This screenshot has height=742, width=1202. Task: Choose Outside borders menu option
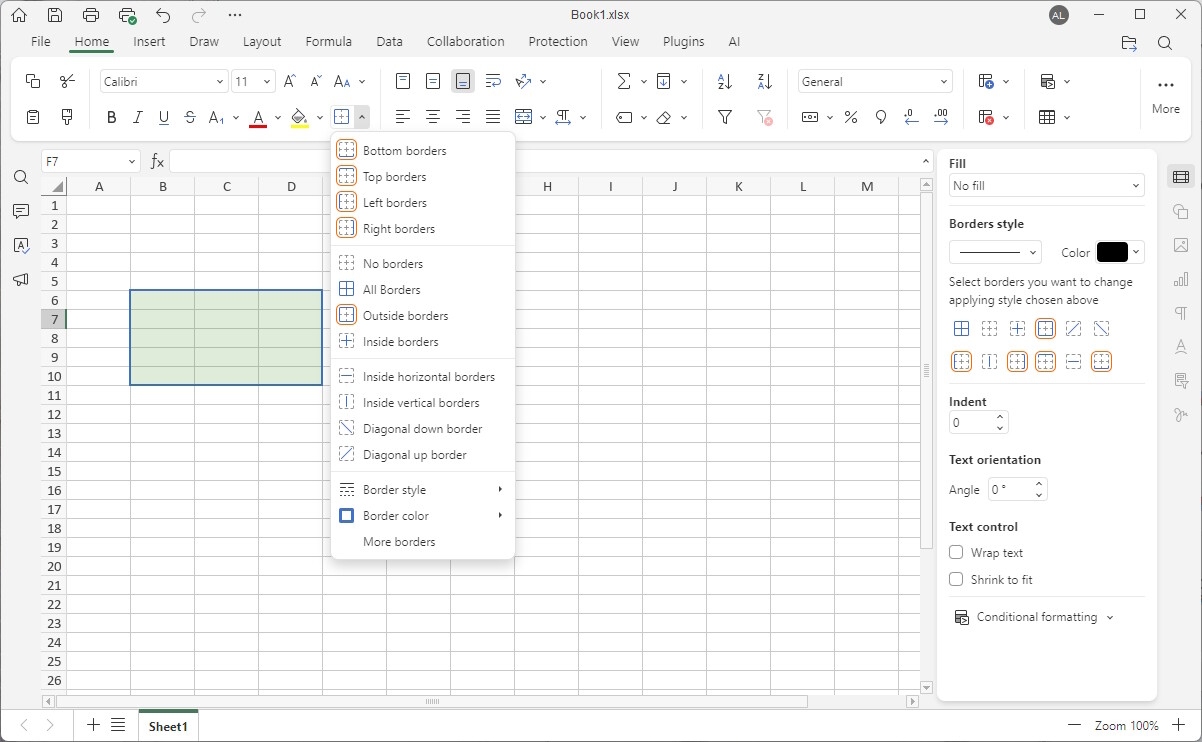pos(405,316)
